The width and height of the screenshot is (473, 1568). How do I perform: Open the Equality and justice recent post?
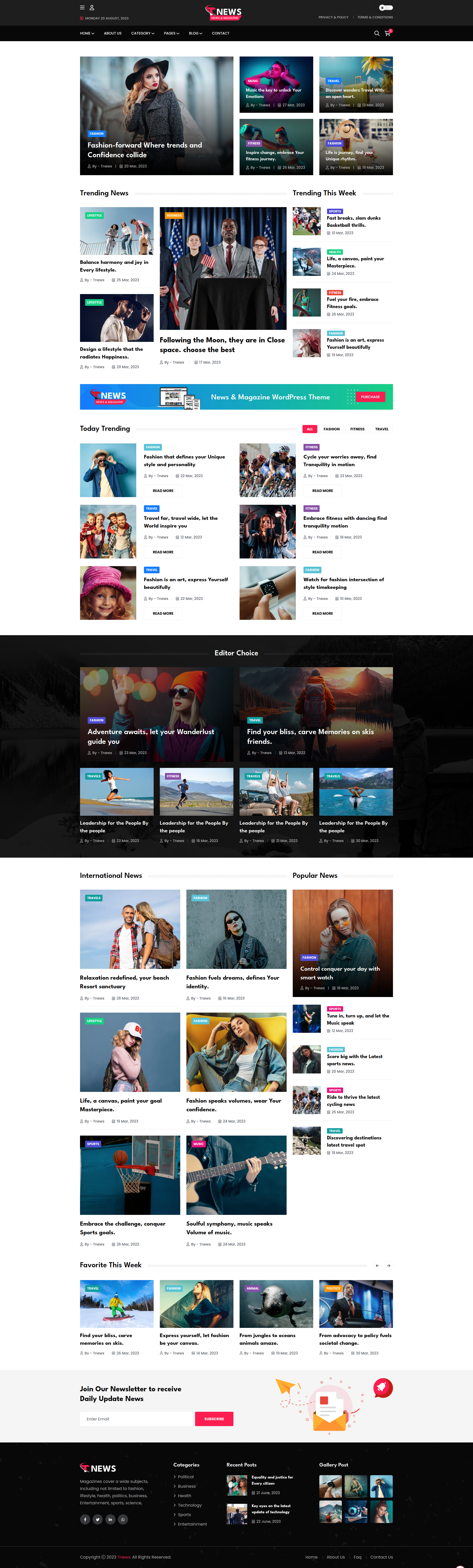click(x=272, y=1480)
